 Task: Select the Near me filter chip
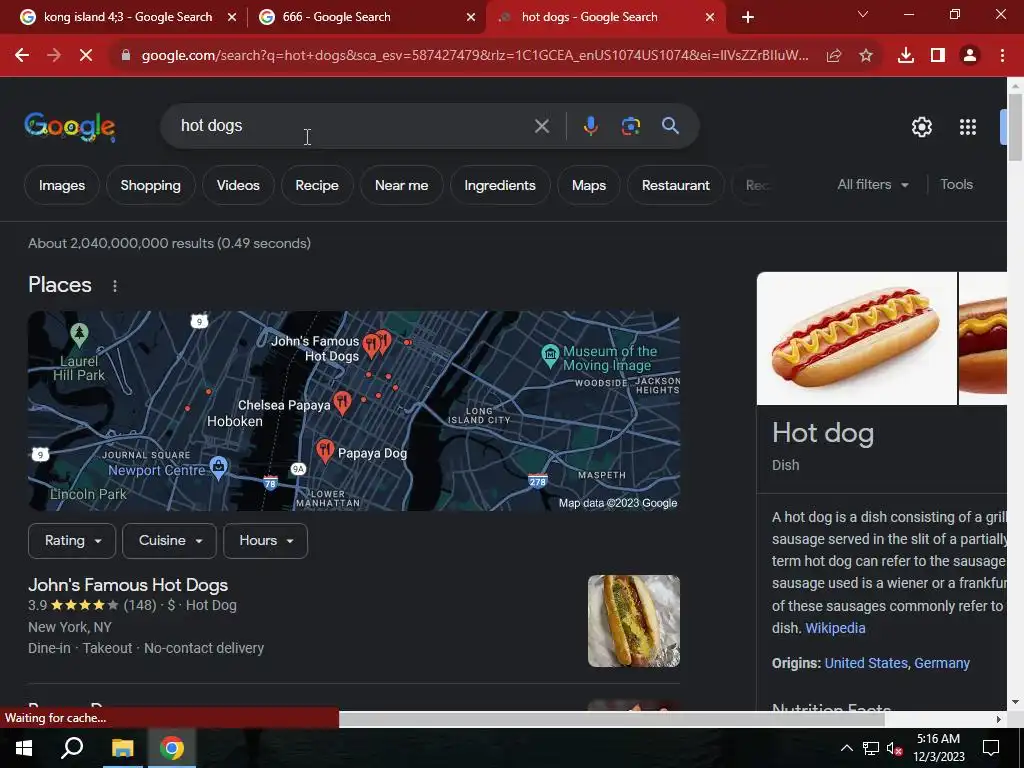pos(402,185)
